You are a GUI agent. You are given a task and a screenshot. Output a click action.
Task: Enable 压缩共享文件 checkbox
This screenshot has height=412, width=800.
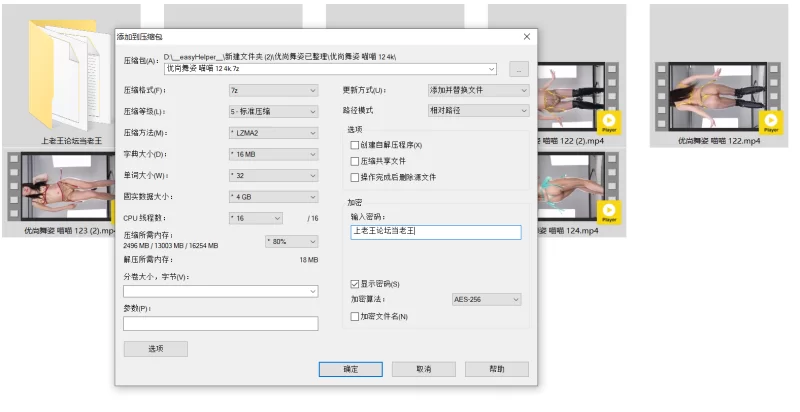[x=355, y=161]
